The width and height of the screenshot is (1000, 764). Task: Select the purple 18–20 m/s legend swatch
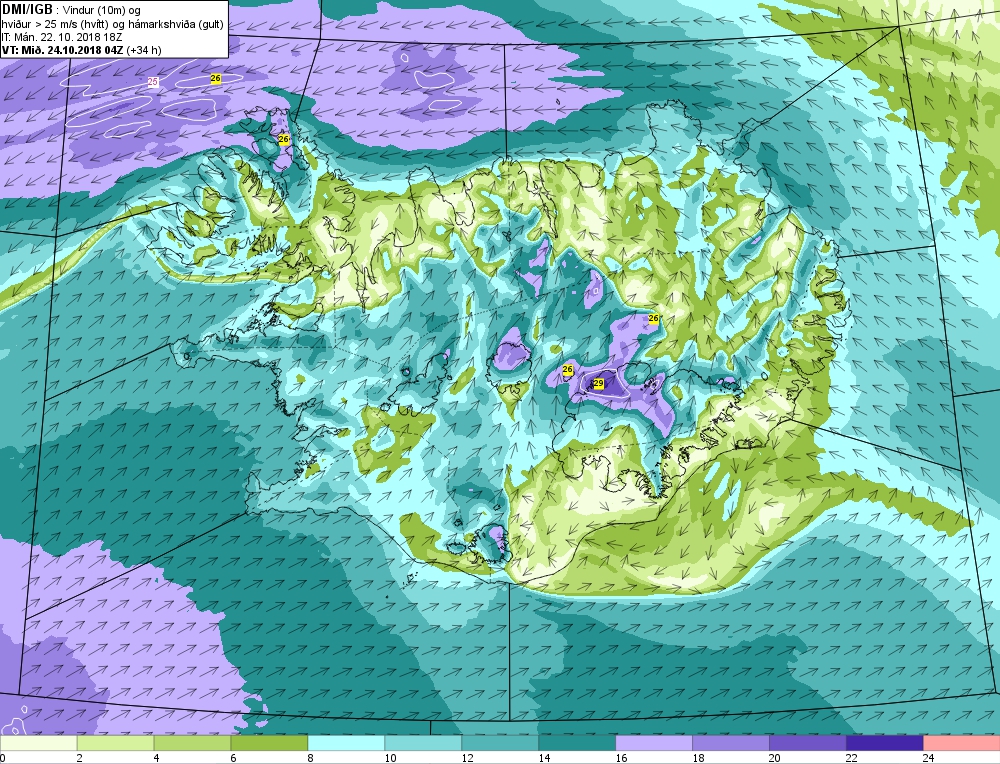[x=731, y=743]
